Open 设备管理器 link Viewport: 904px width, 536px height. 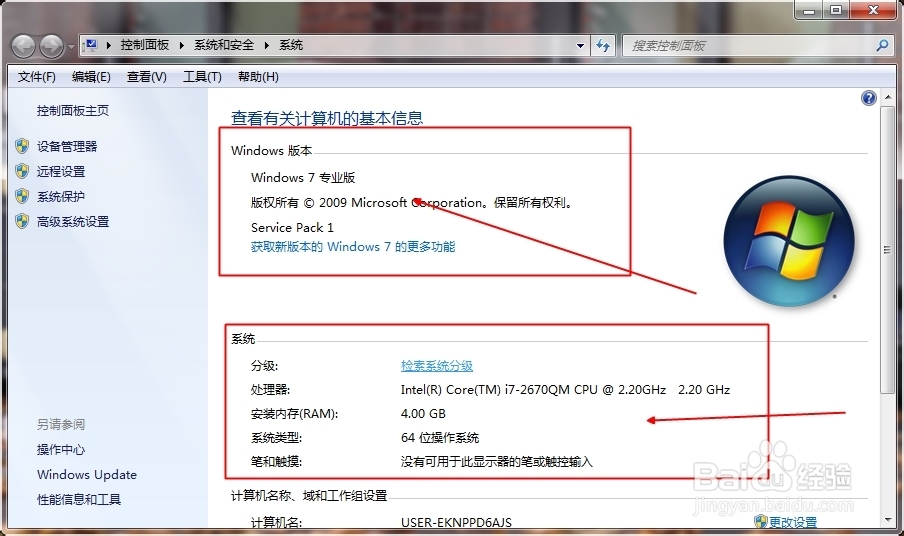tap(67, 146)
